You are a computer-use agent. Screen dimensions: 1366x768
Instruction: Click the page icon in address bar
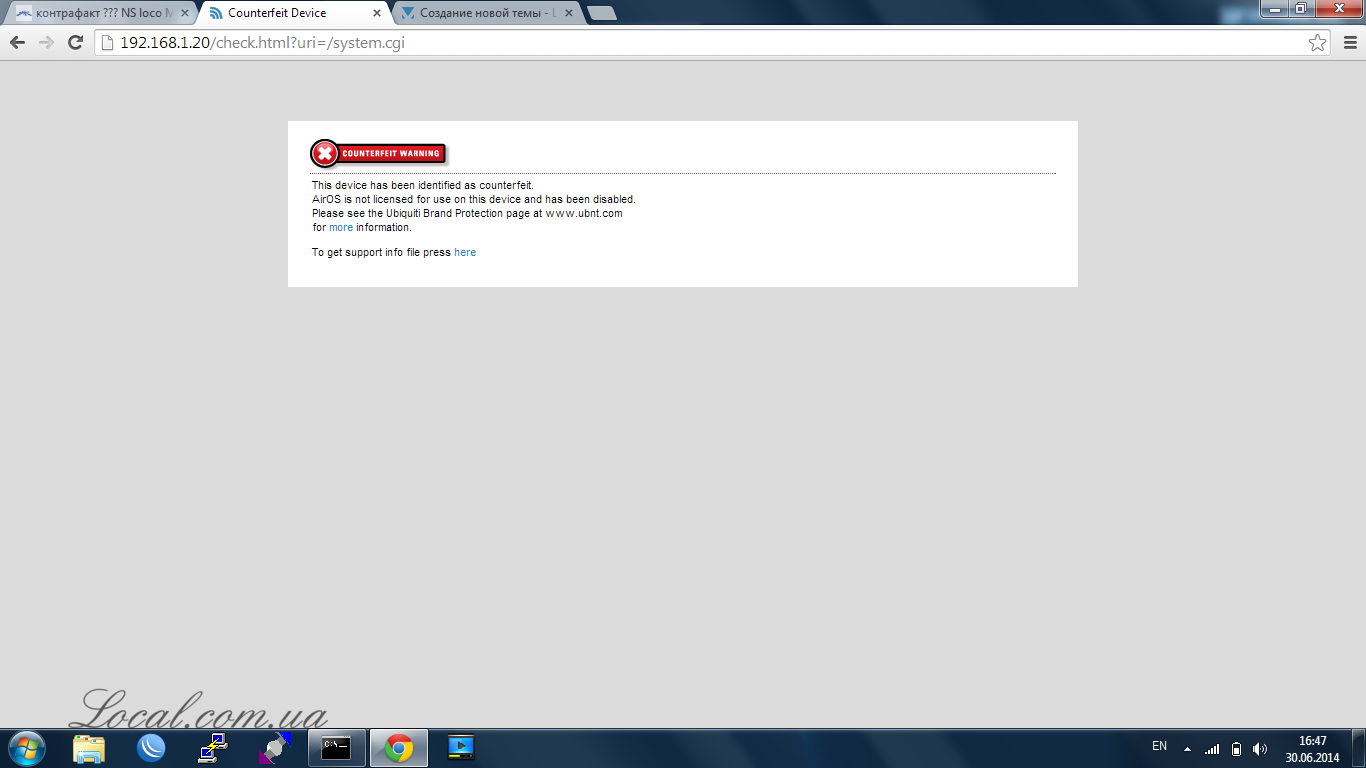click(x=107, y=42)
